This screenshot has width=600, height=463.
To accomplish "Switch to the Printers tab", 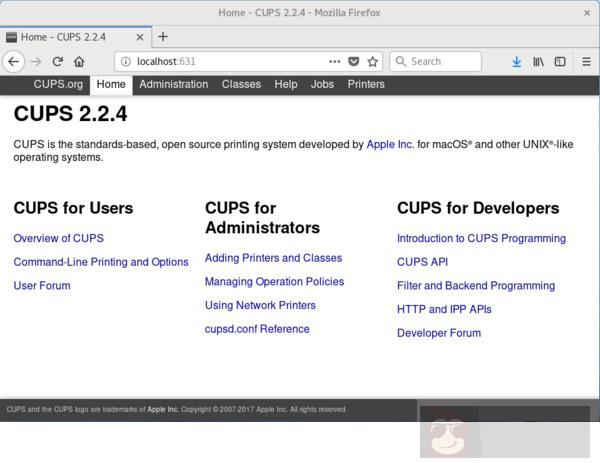I will pyautogui.click(x=366, y=85).
